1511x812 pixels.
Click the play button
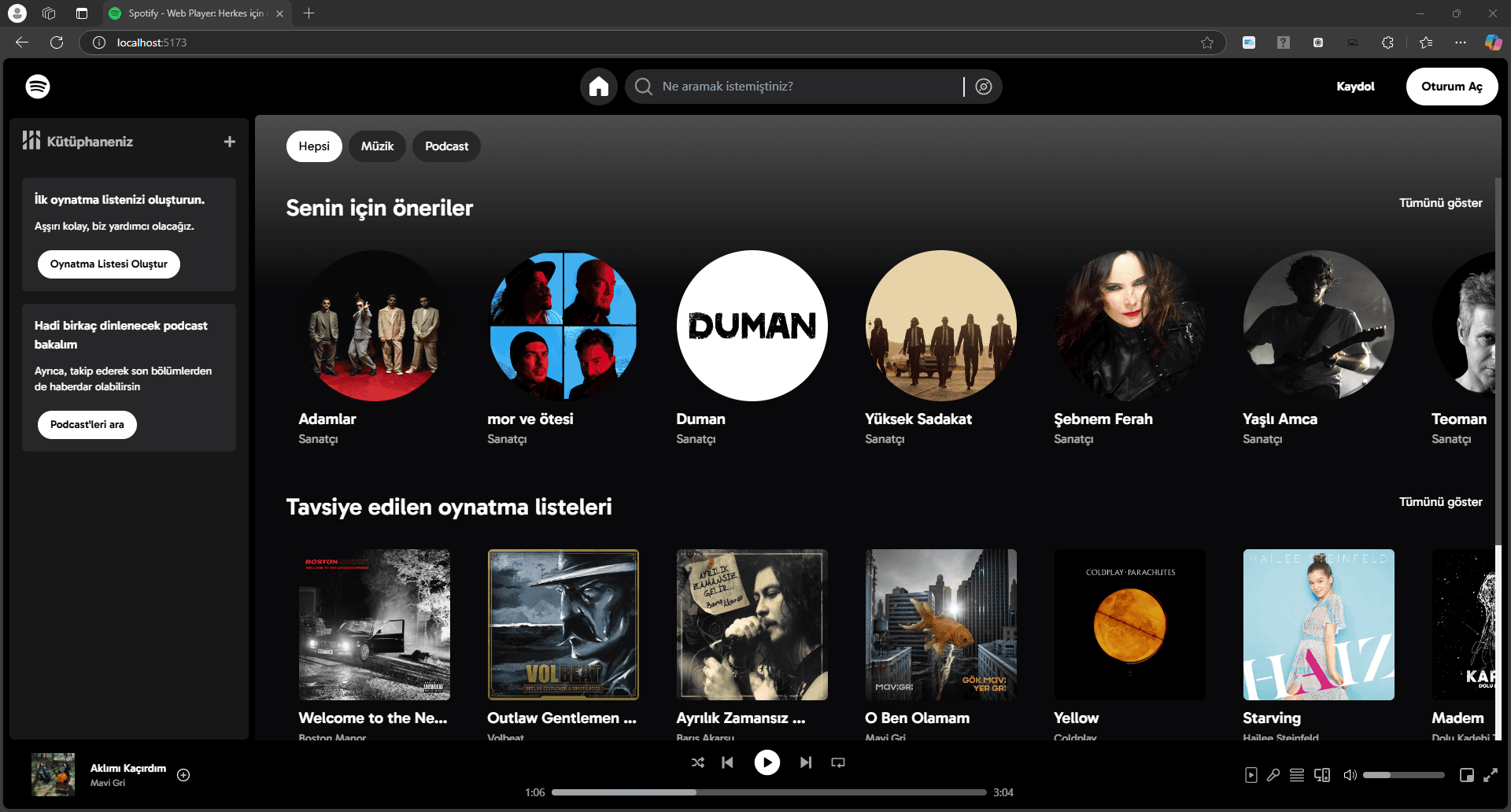click(767, 762)
